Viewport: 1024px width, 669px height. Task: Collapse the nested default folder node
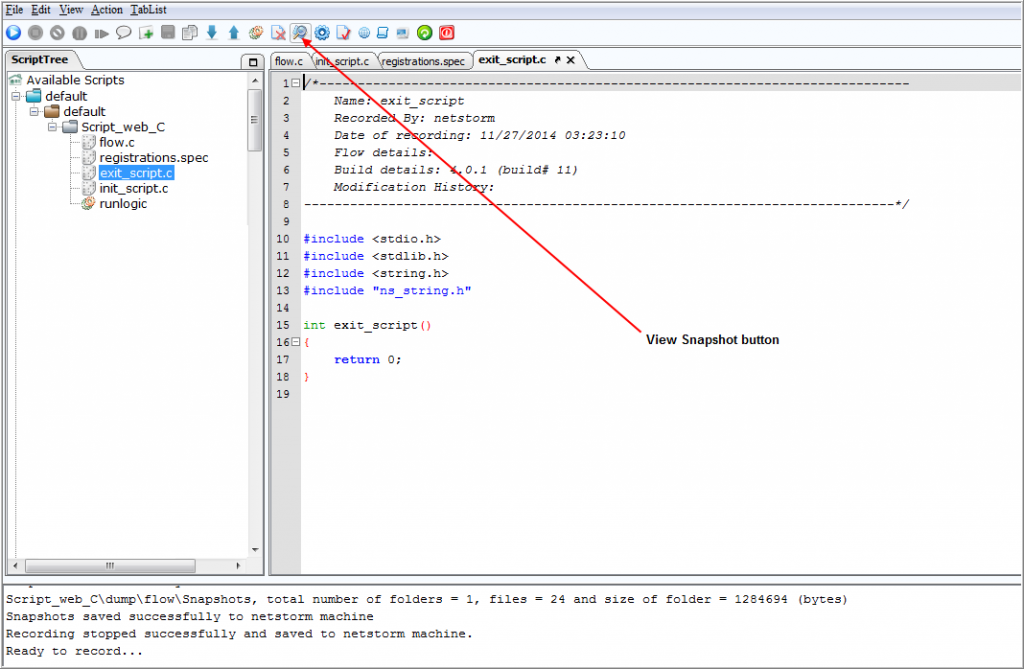(x=34, y=112)
